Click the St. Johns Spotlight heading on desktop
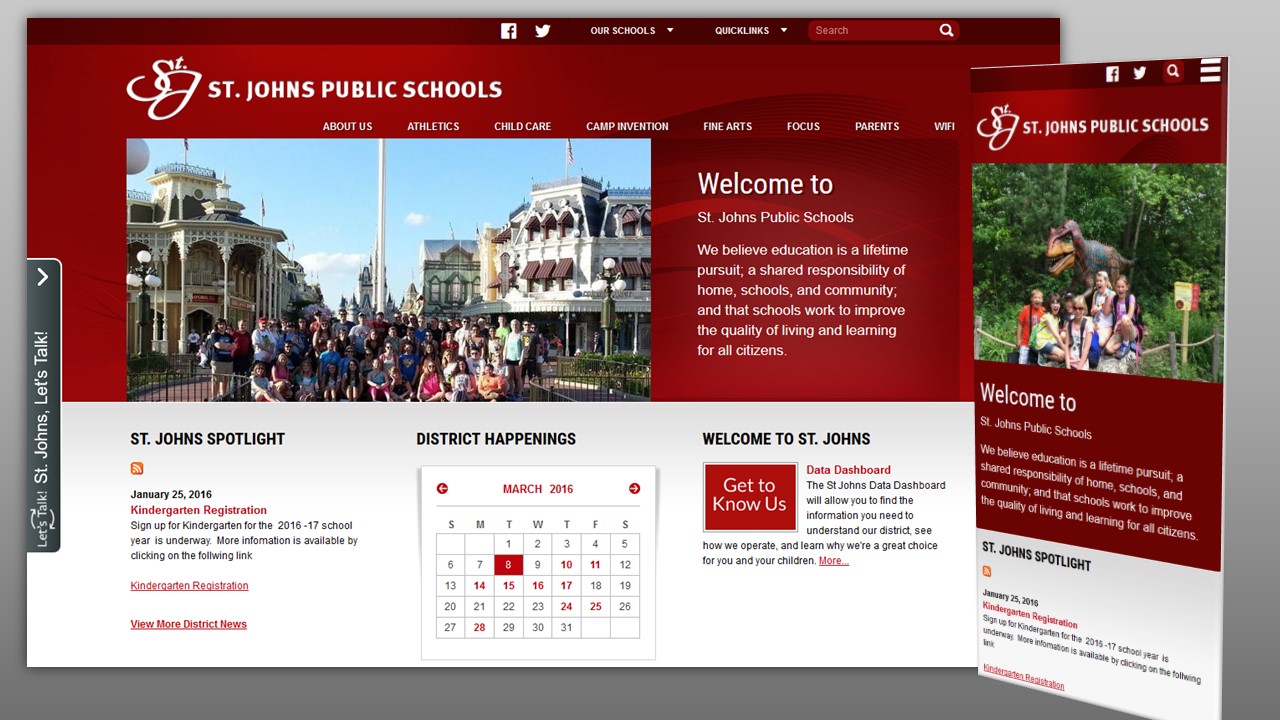The width and height of the screenshot is (1280, 720). coord(208,439)
